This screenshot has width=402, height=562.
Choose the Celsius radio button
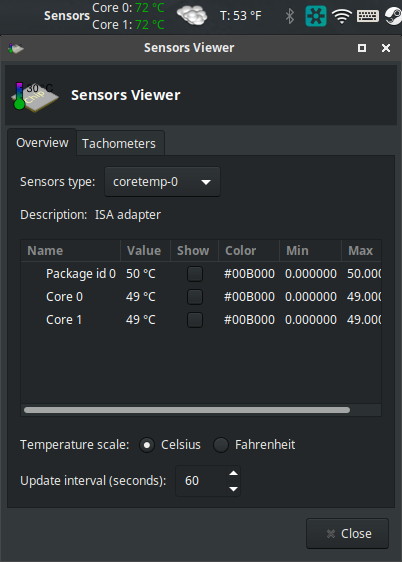(x=147, y=445)
